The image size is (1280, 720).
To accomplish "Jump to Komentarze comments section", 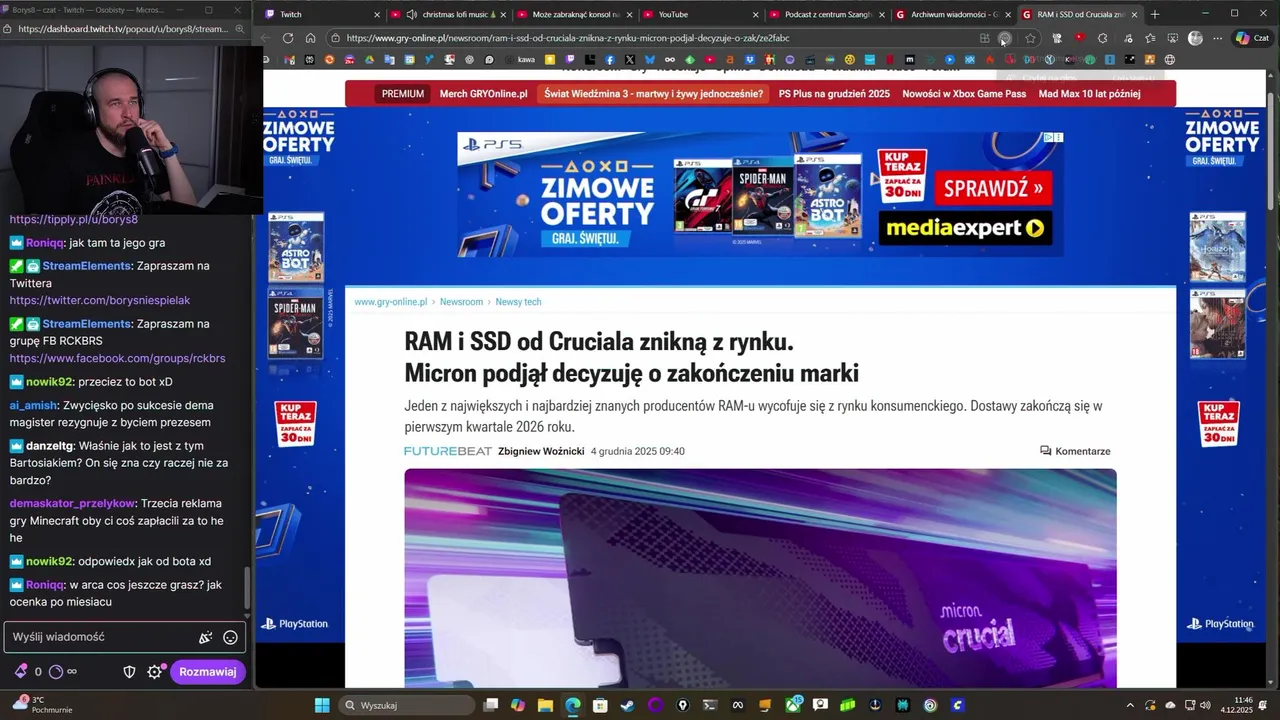I will (x=1075, y=451).
